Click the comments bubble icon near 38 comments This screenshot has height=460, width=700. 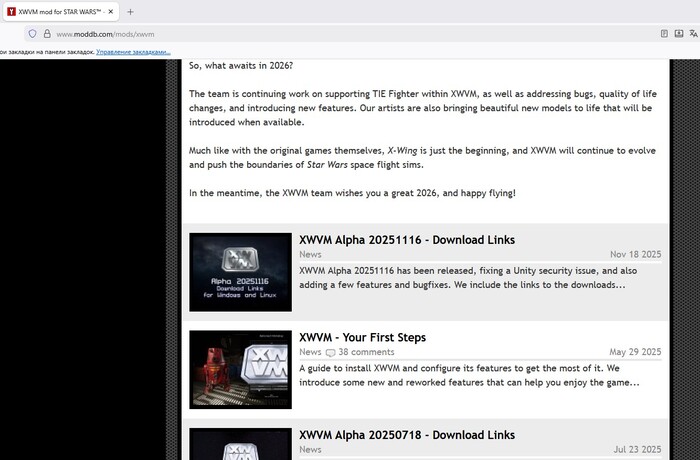(x=330, y=353)
